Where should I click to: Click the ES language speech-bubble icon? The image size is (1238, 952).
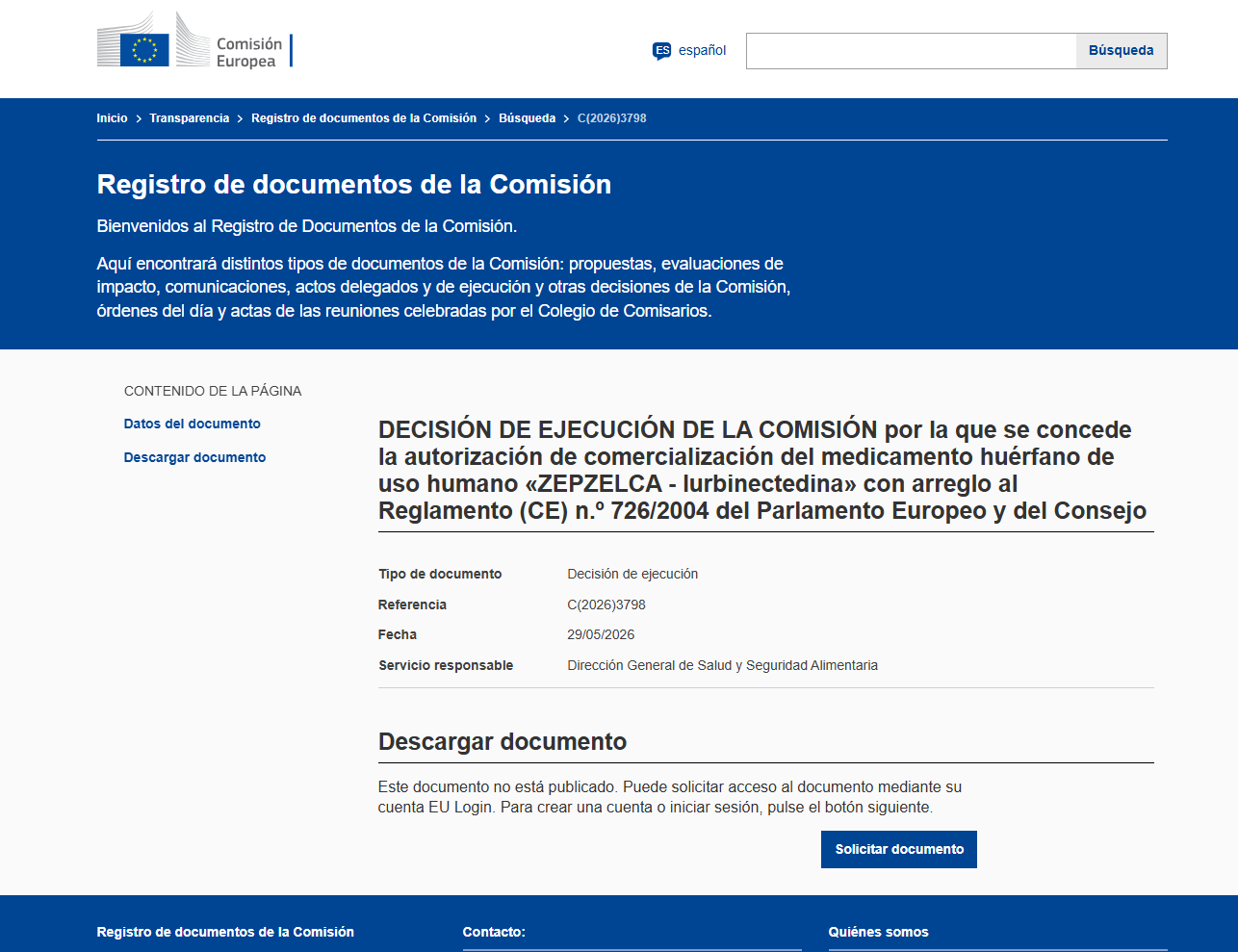(x=661, y=51)
